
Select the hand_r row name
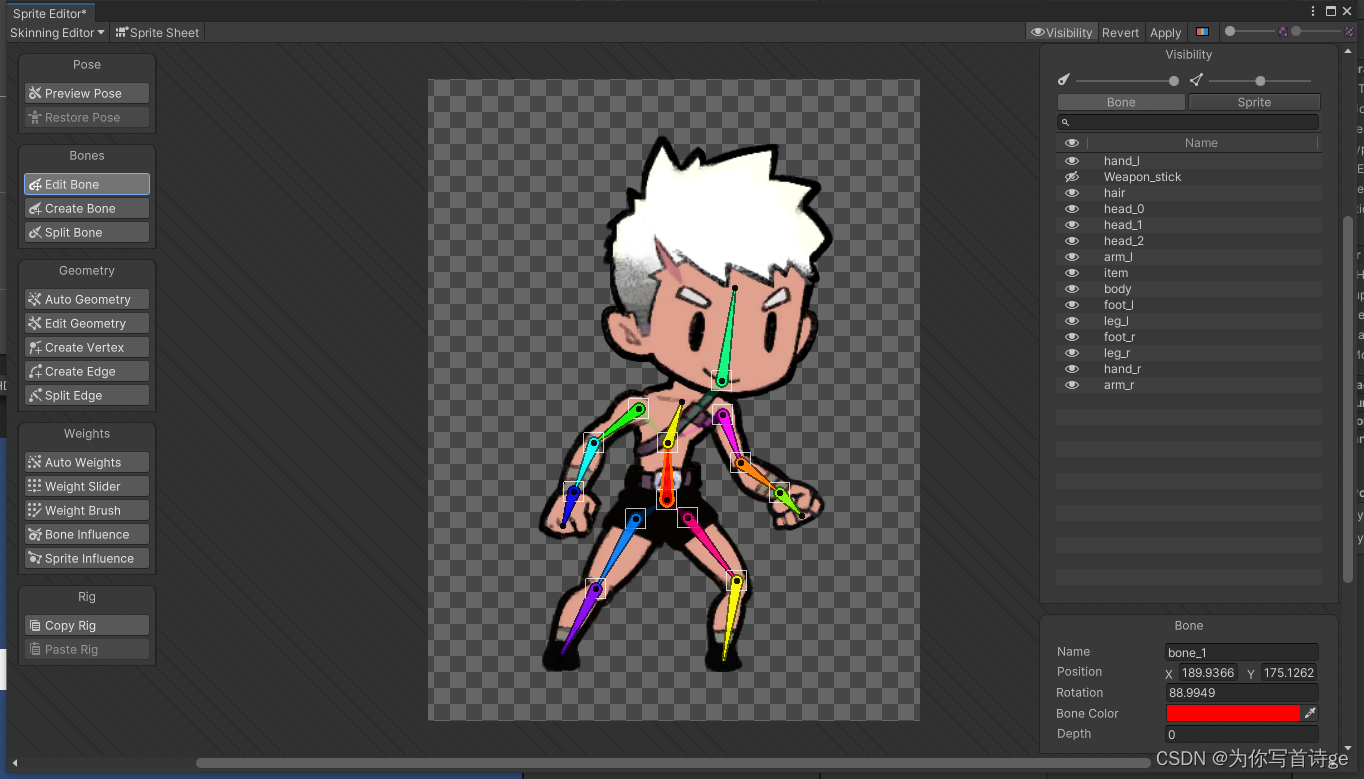[x=1122, y=369]
